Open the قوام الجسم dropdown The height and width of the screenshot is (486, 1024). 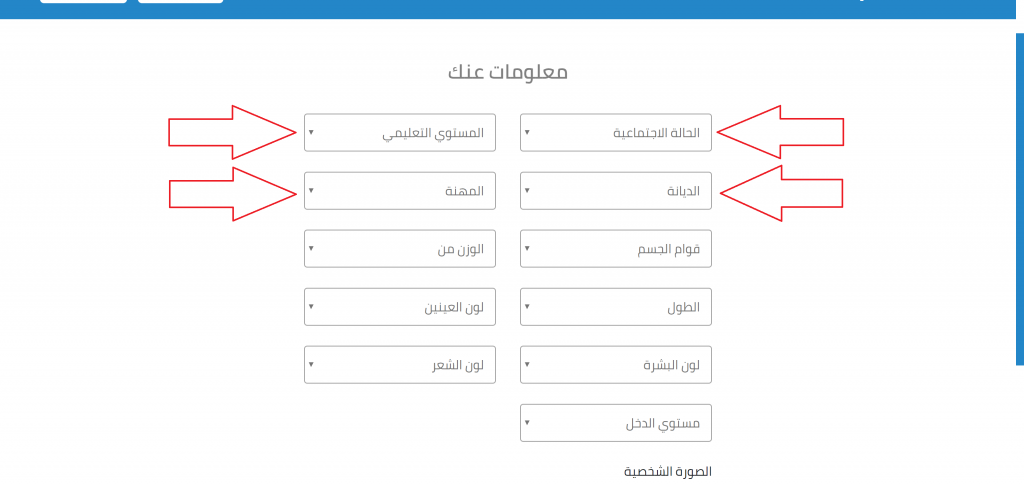[616, 248]
